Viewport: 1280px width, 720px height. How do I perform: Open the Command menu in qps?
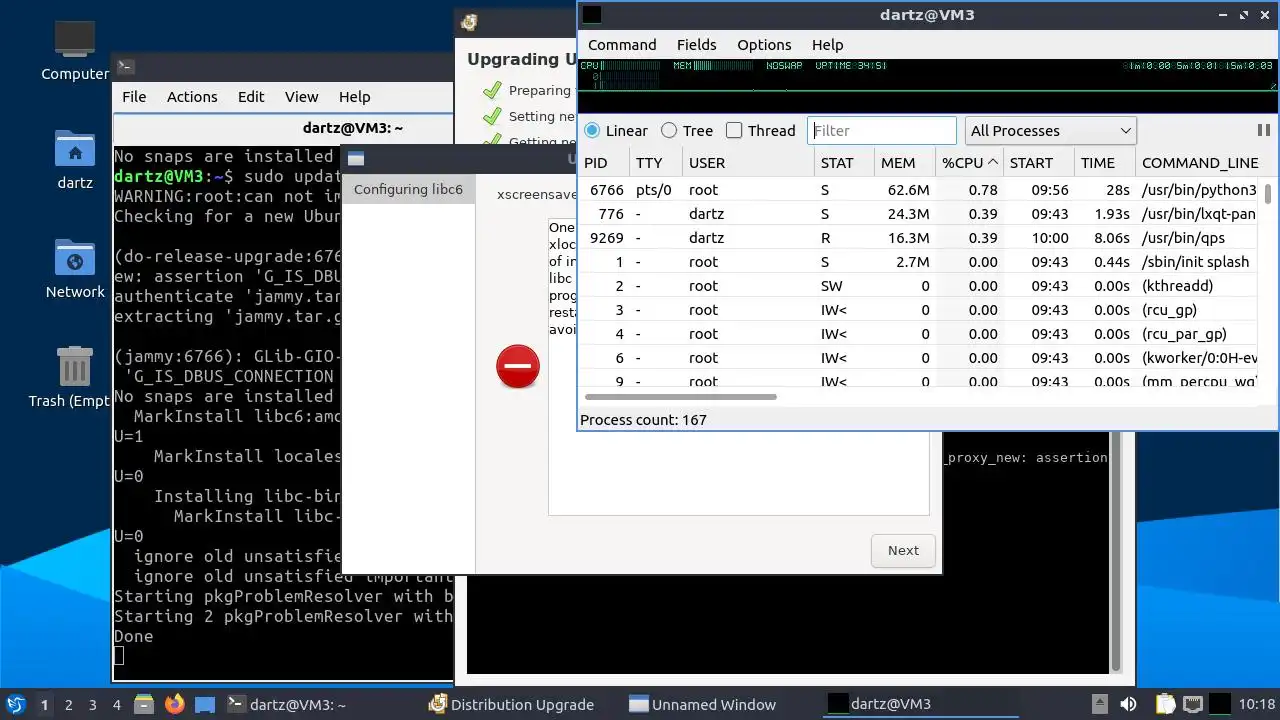[x=622, y=45]
